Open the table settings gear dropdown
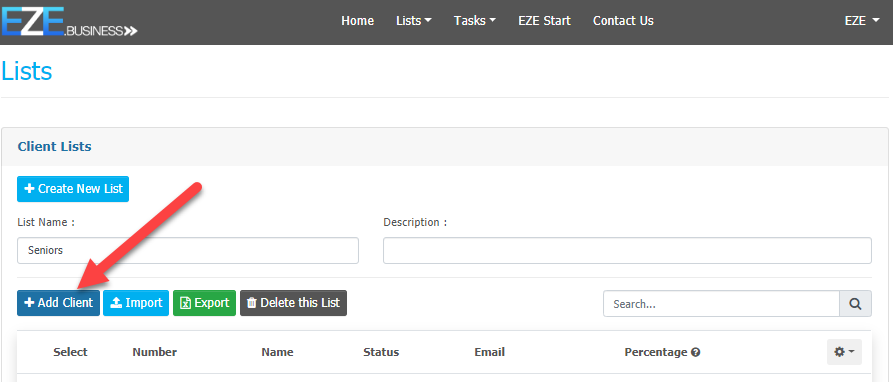Viewport: 893px width, 382px height. [844, 352]
